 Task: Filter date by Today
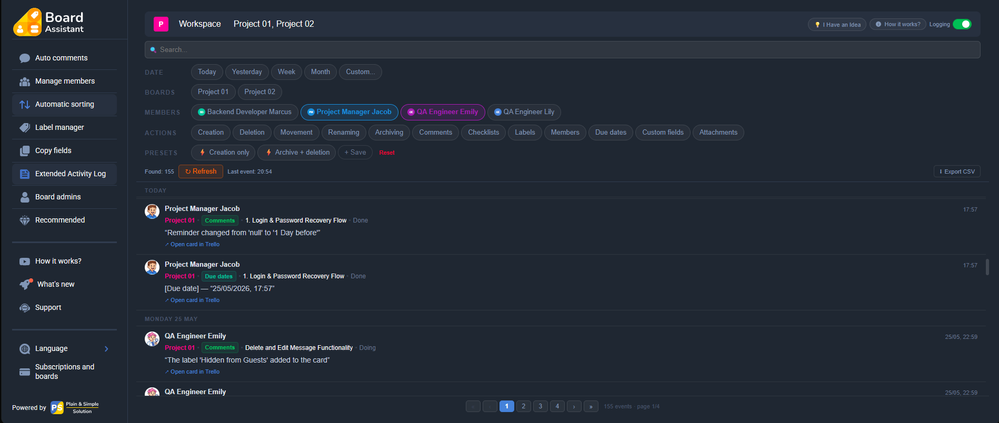pyautogui.click(x=207, y=72)
